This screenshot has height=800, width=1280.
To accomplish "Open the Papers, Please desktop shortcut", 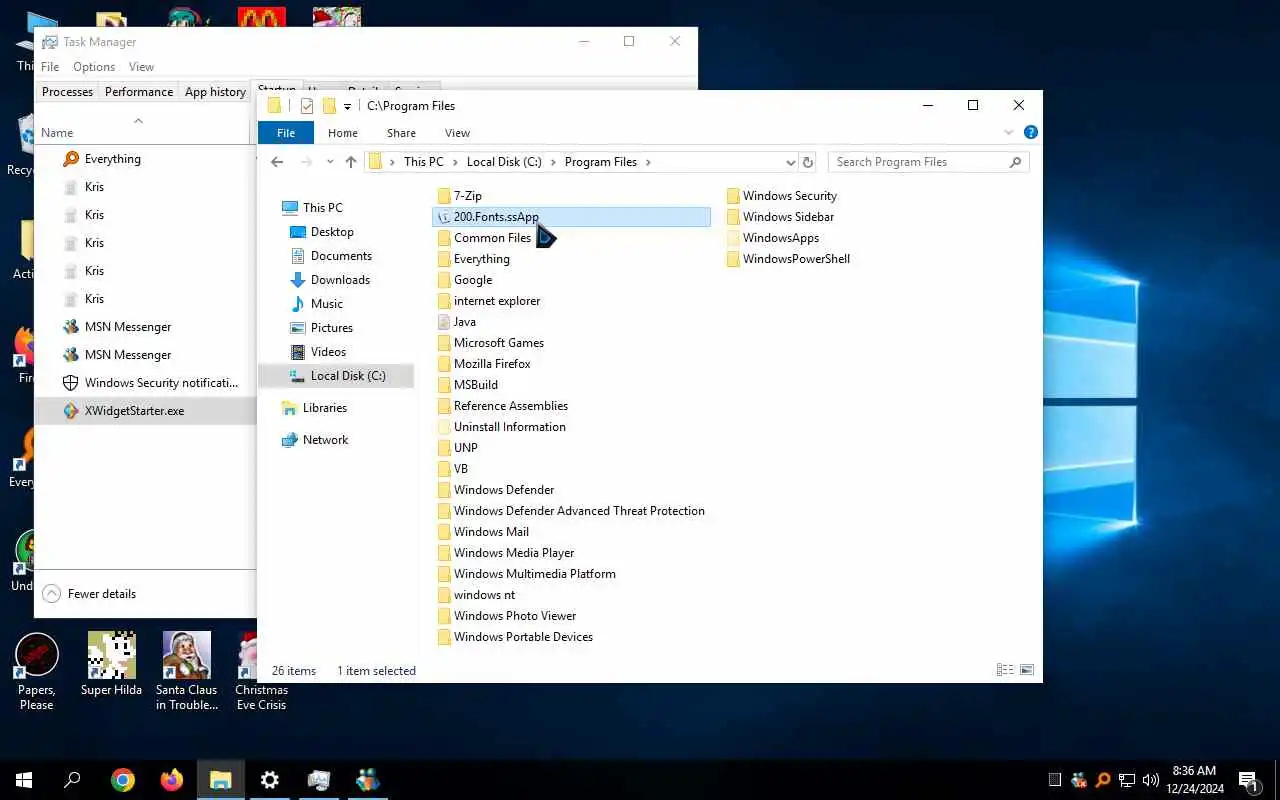I will 37,672.
